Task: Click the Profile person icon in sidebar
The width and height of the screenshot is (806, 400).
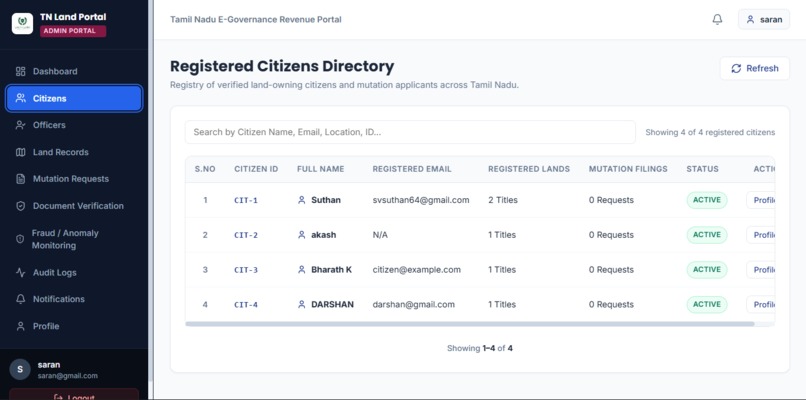Action: pos(21,326)
